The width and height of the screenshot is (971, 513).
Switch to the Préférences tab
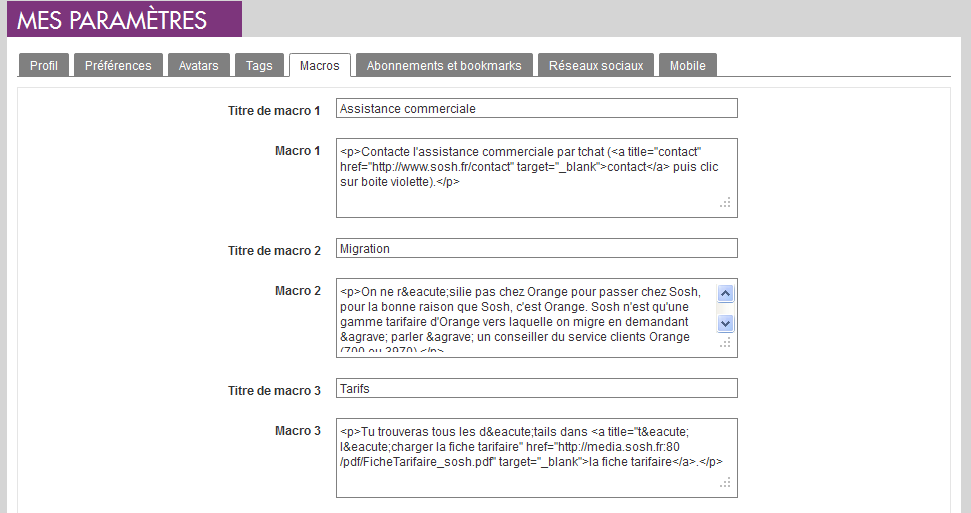(x=118, y=66)
